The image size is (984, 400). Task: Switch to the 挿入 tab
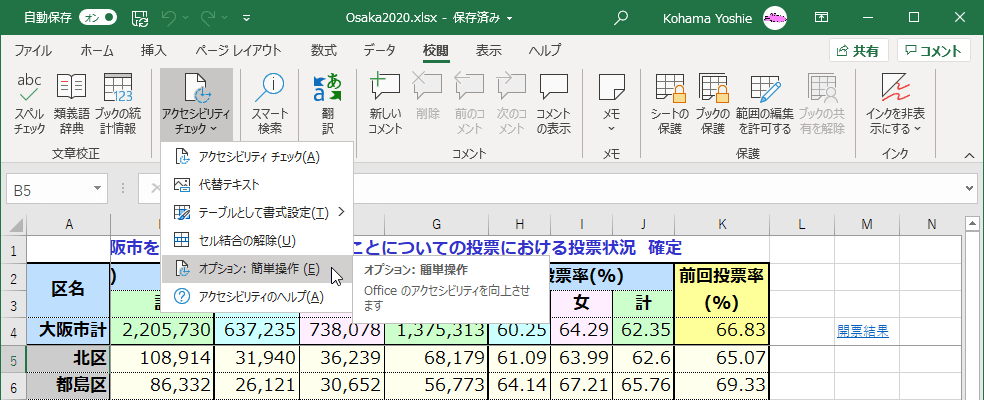(154, 51)
